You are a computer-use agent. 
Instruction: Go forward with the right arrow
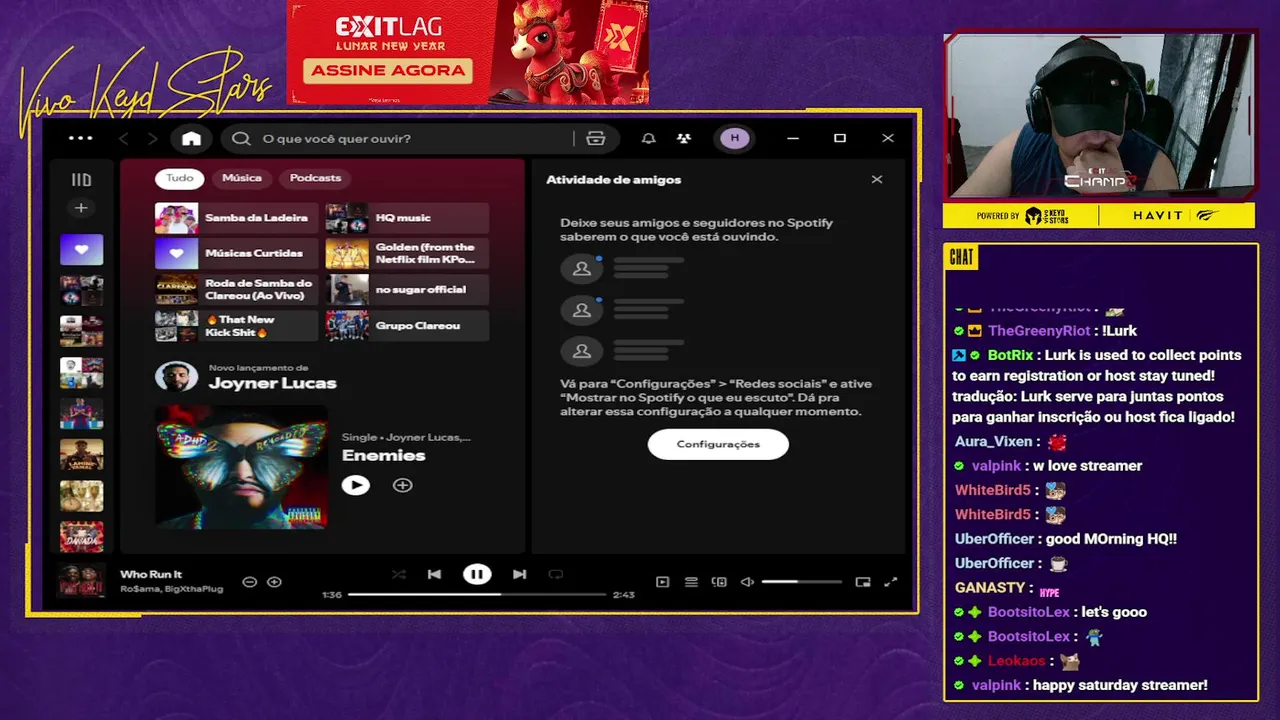click(x=153, y=138)
